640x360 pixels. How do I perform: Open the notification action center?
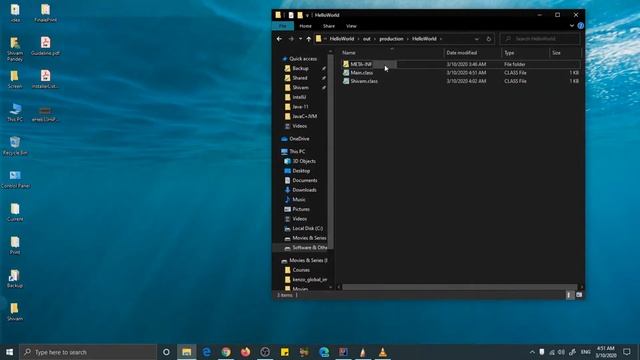tap(627, 352)
